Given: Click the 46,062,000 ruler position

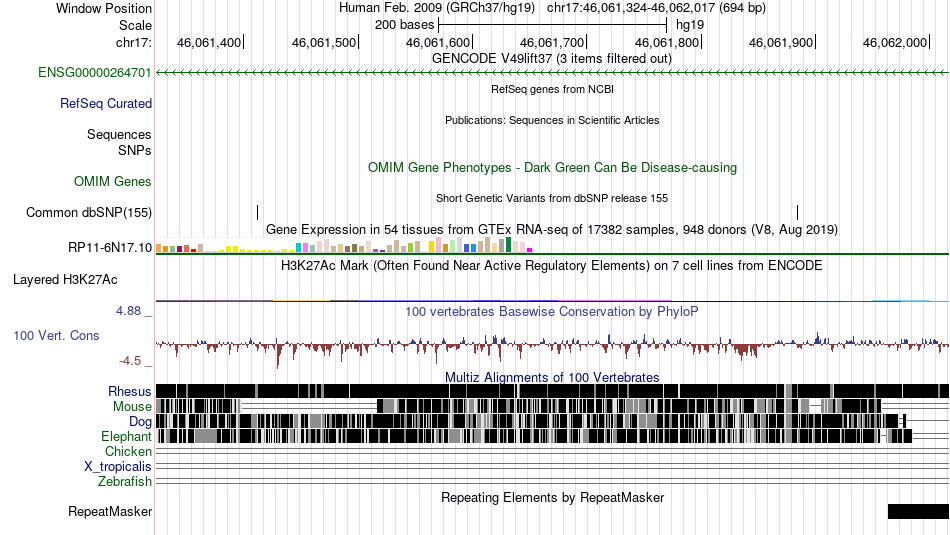Looking at the screenshot, I should point(895,42).
